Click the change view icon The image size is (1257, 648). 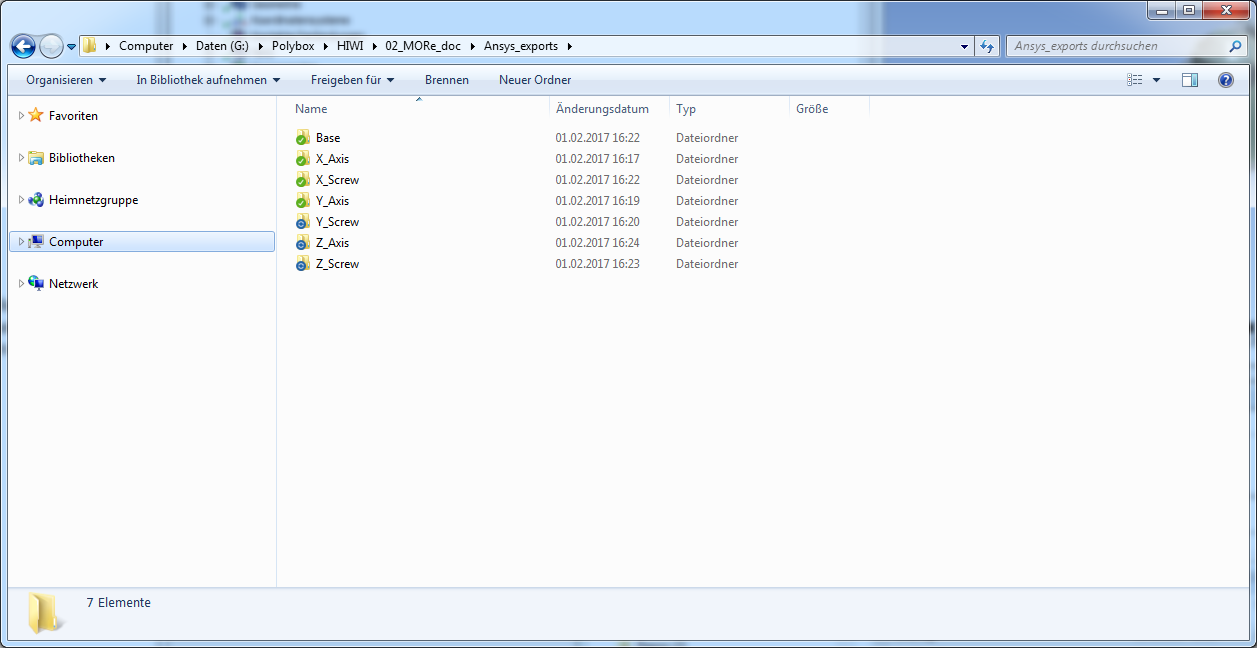pos(1135,80)
